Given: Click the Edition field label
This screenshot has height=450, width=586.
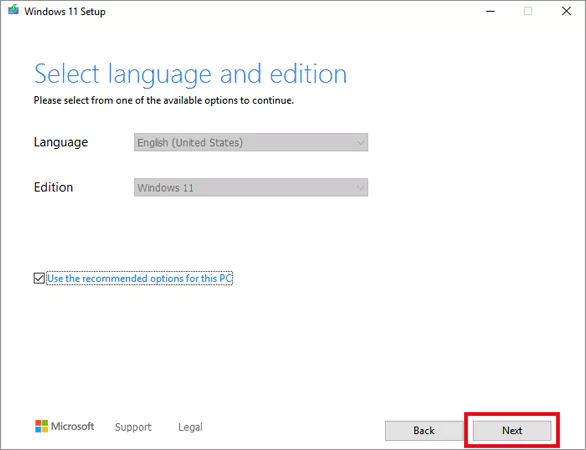Looking at the screenshot, I should tap(53, 187).
